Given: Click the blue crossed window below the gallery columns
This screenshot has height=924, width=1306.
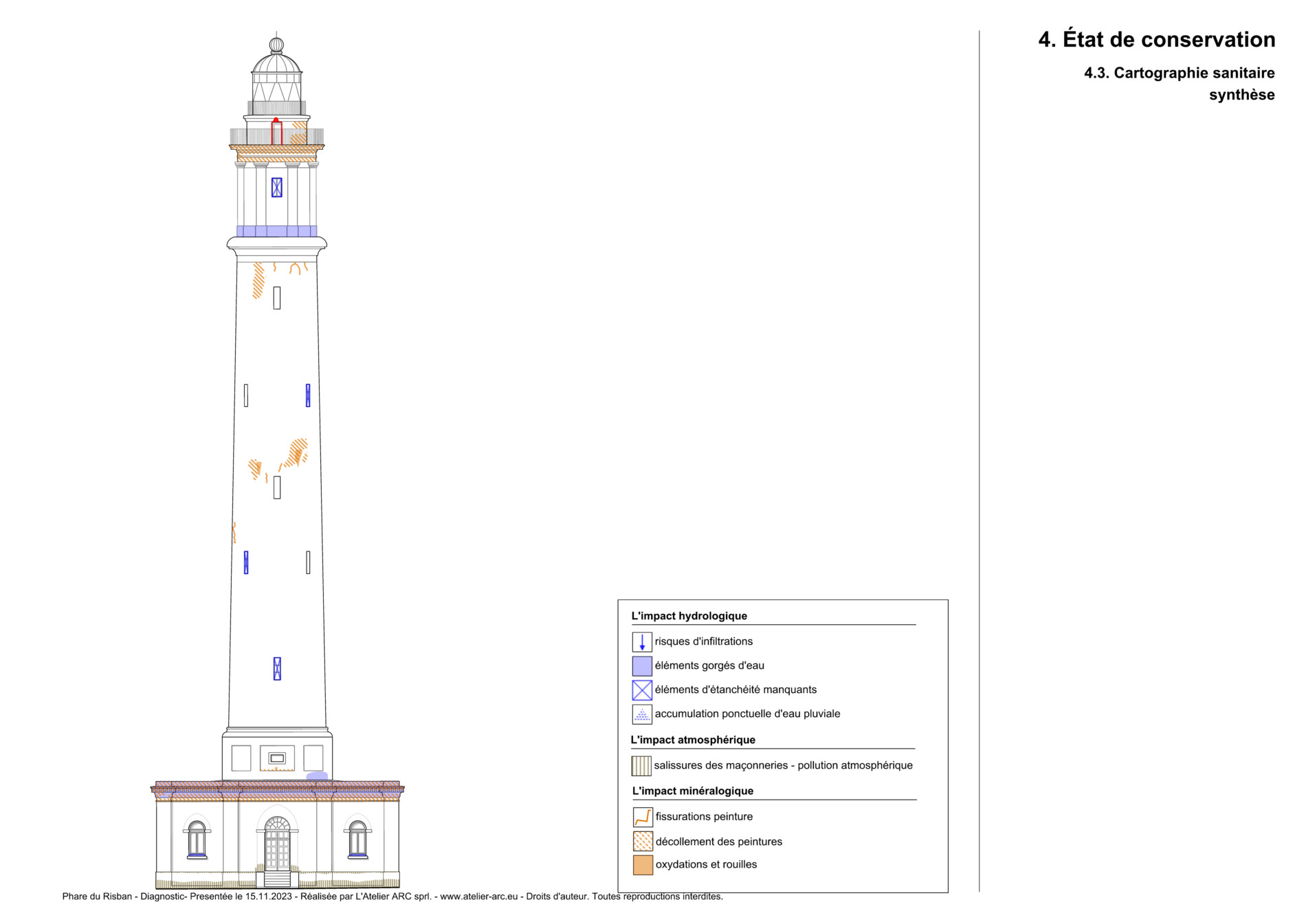Looking at the screenshot, I should (277, 188).
